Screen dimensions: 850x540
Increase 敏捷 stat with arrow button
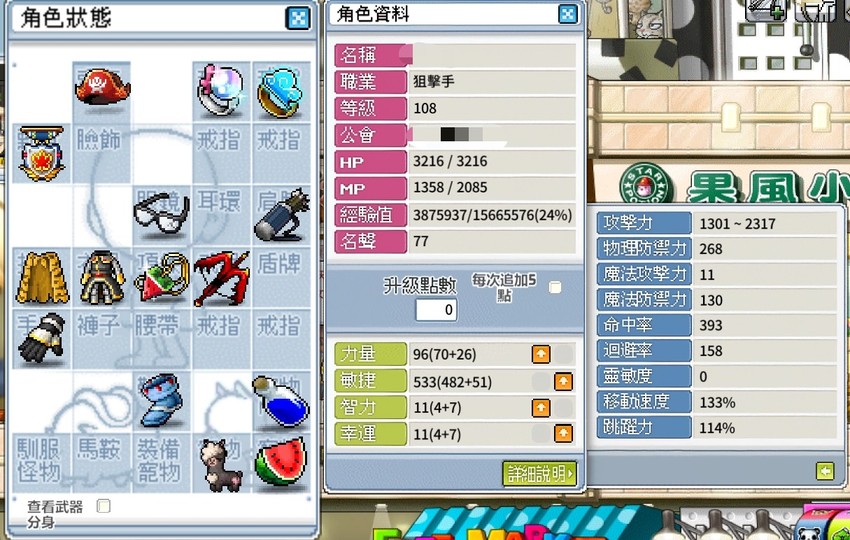[x=563, y=381]
